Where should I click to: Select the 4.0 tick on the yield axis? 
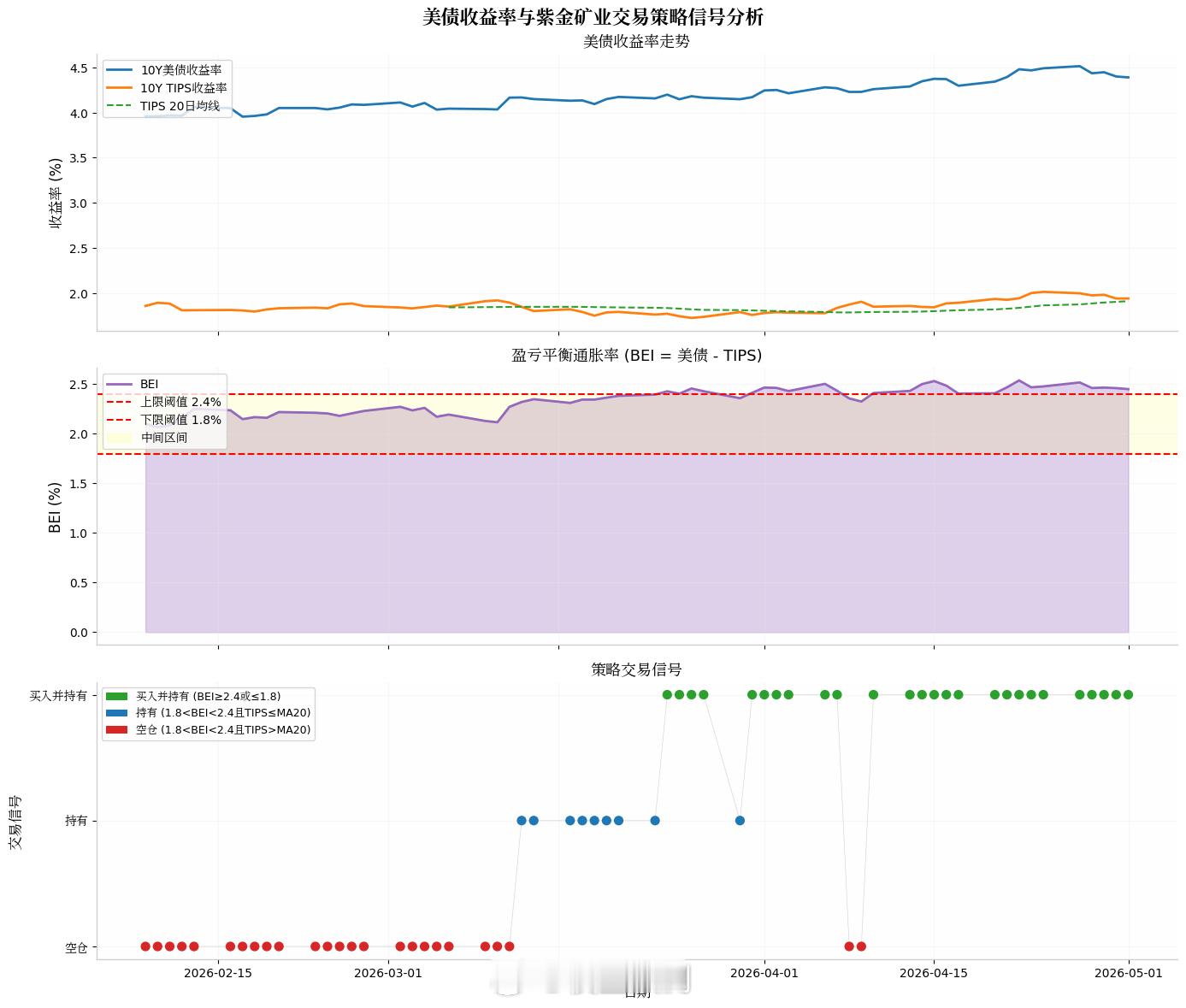pos(78,114)
